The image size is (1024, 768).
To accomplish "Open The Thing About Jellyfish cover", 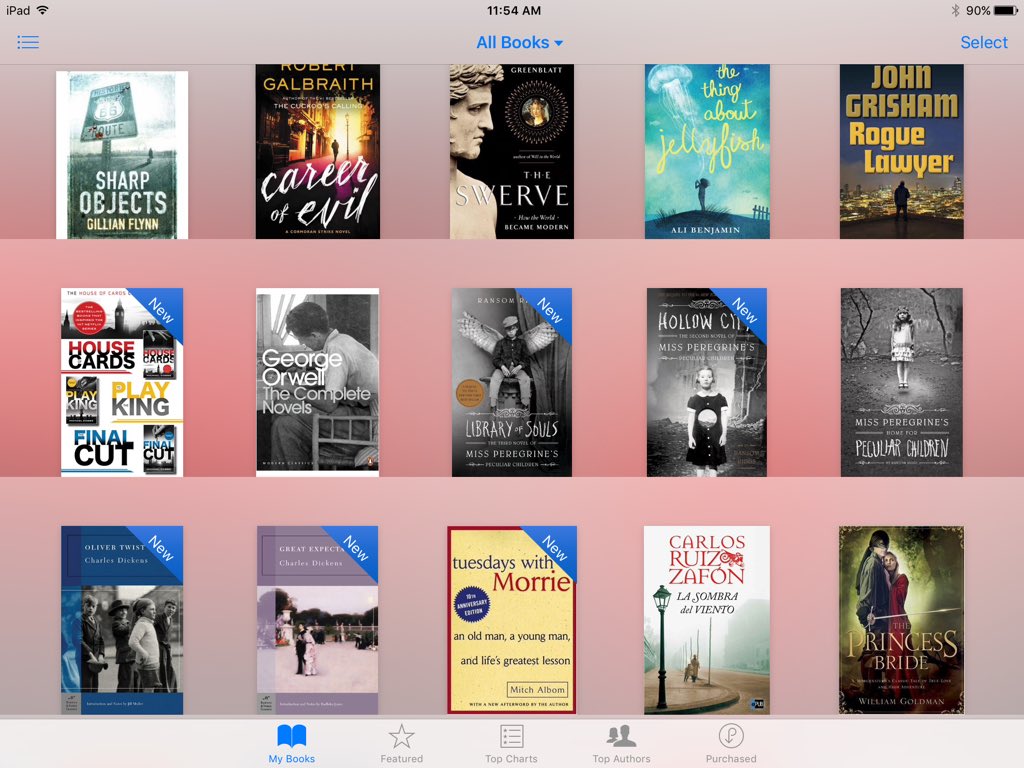I will click(707, 152).
